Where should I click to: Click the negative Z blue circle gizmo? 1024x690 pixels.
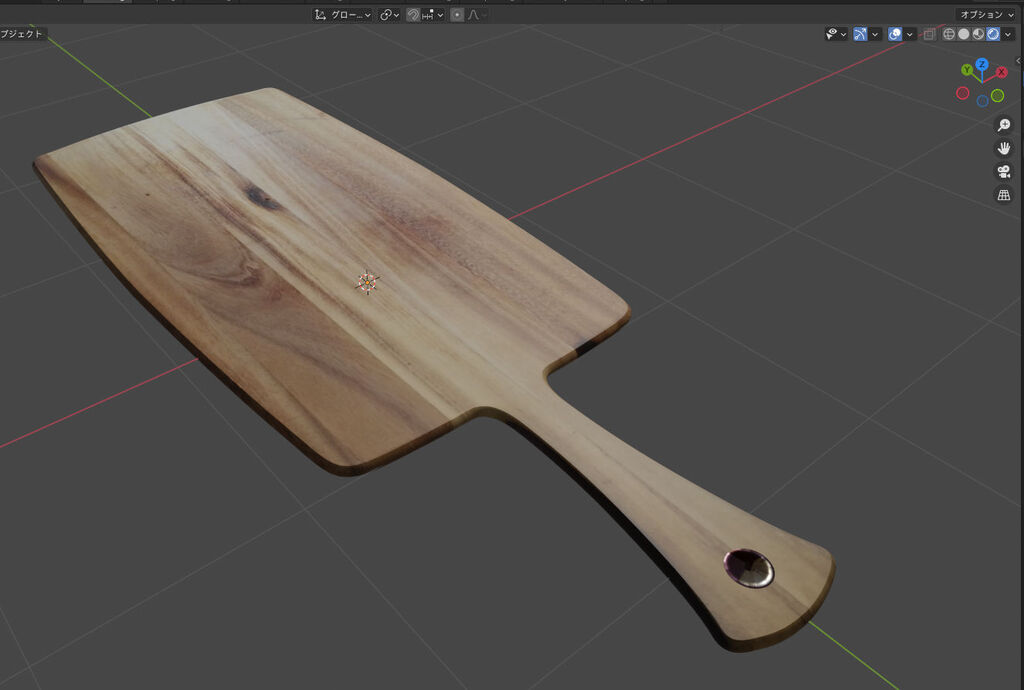coord(982,101)
